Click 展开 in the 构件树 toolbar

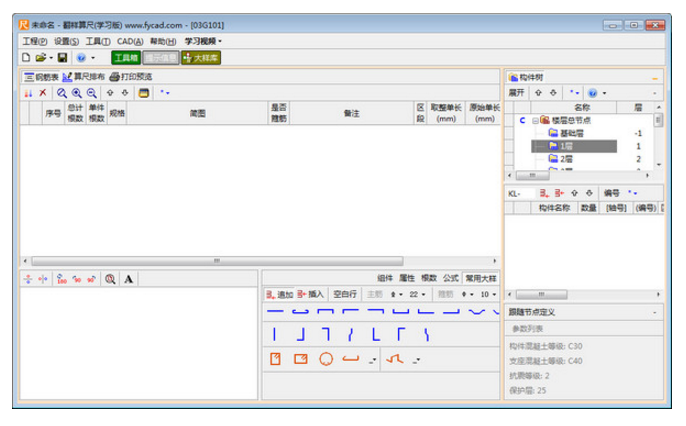516,93
